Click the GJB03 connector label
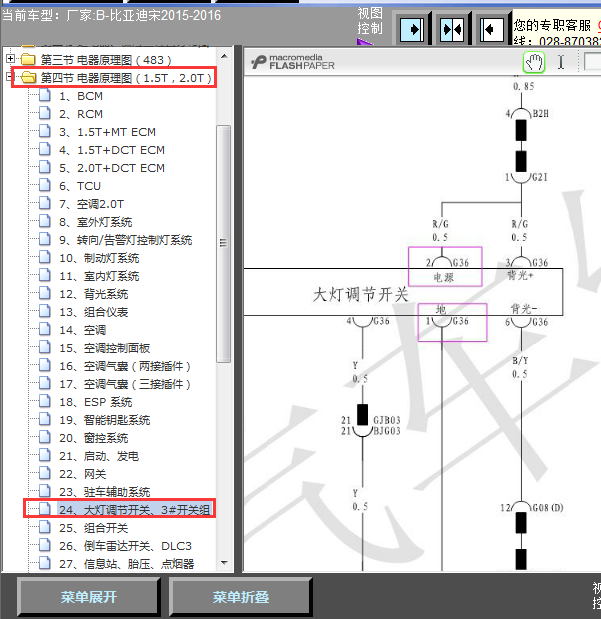The width and height of the screenshot is (601, 619). (x=387, y=420)
